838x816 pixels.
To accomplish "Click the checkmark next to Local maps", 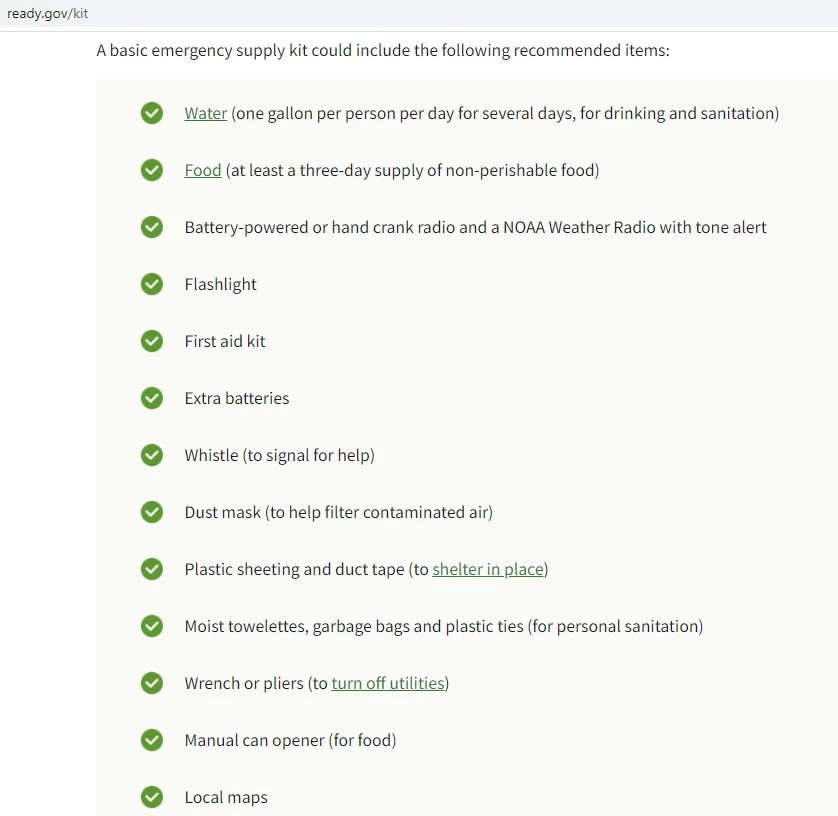I will (x=152, y=797).
